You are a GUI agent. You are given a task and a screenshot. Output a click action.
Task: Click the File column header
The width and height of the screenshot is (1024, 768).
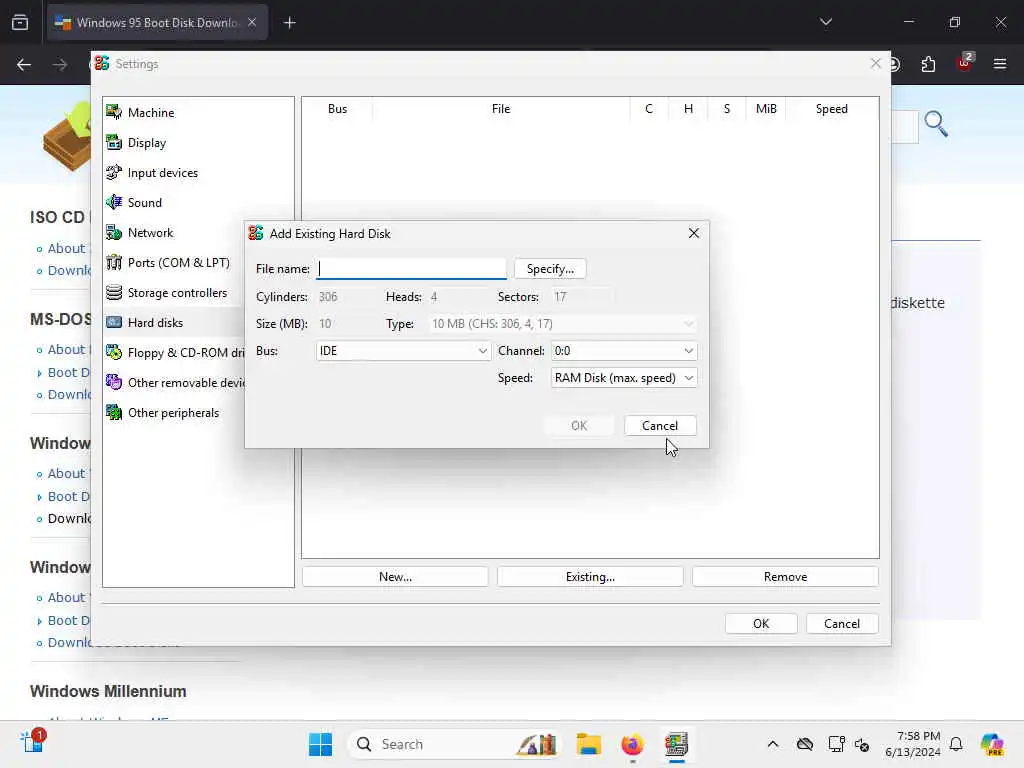(501, 109)
